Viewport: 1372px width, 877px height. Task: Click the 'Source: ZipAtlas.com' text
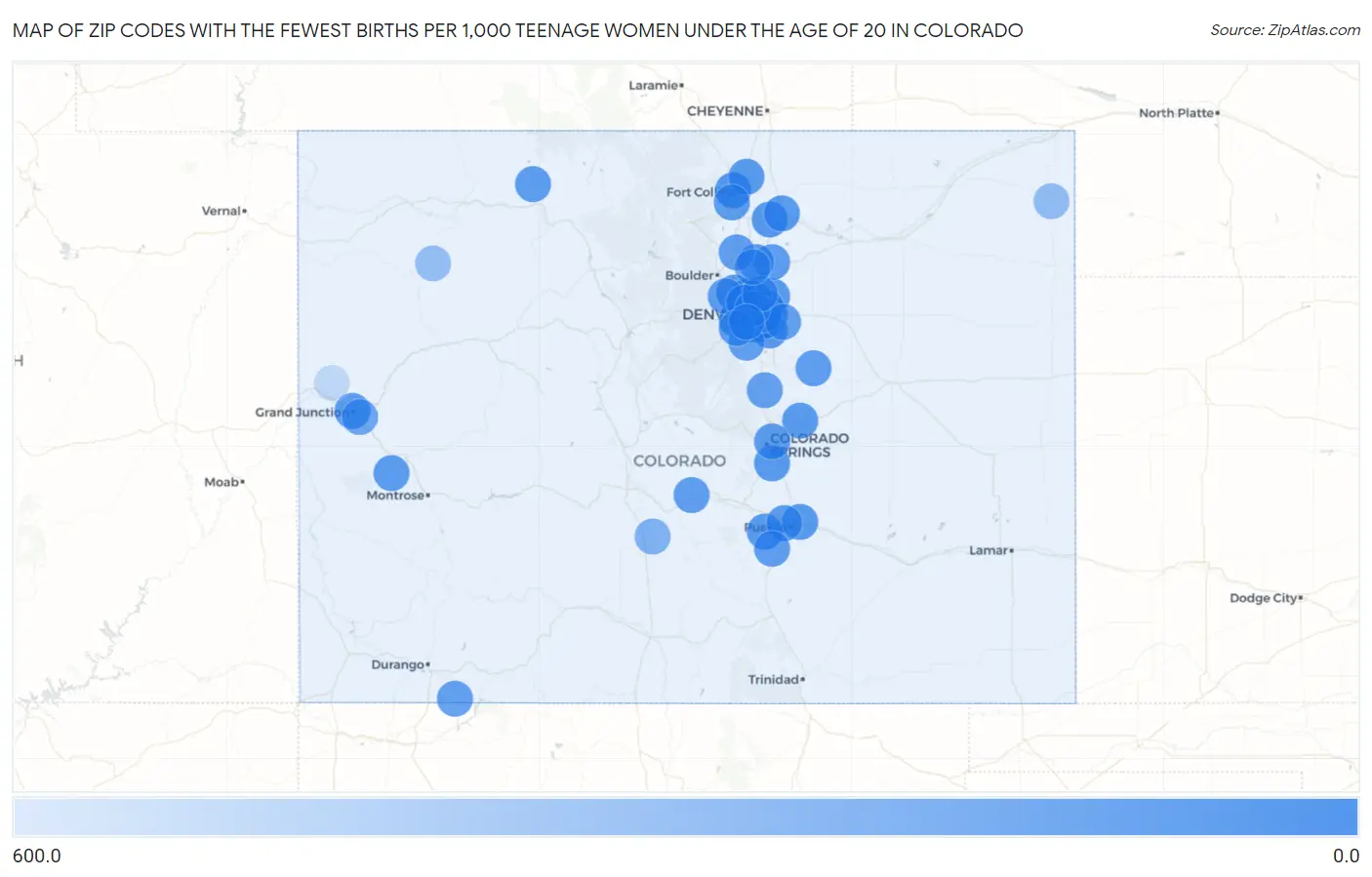[x=1285, y=30]
